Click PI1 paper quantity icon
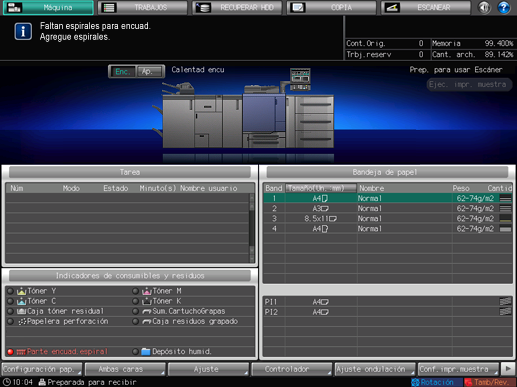 (505, 302)
